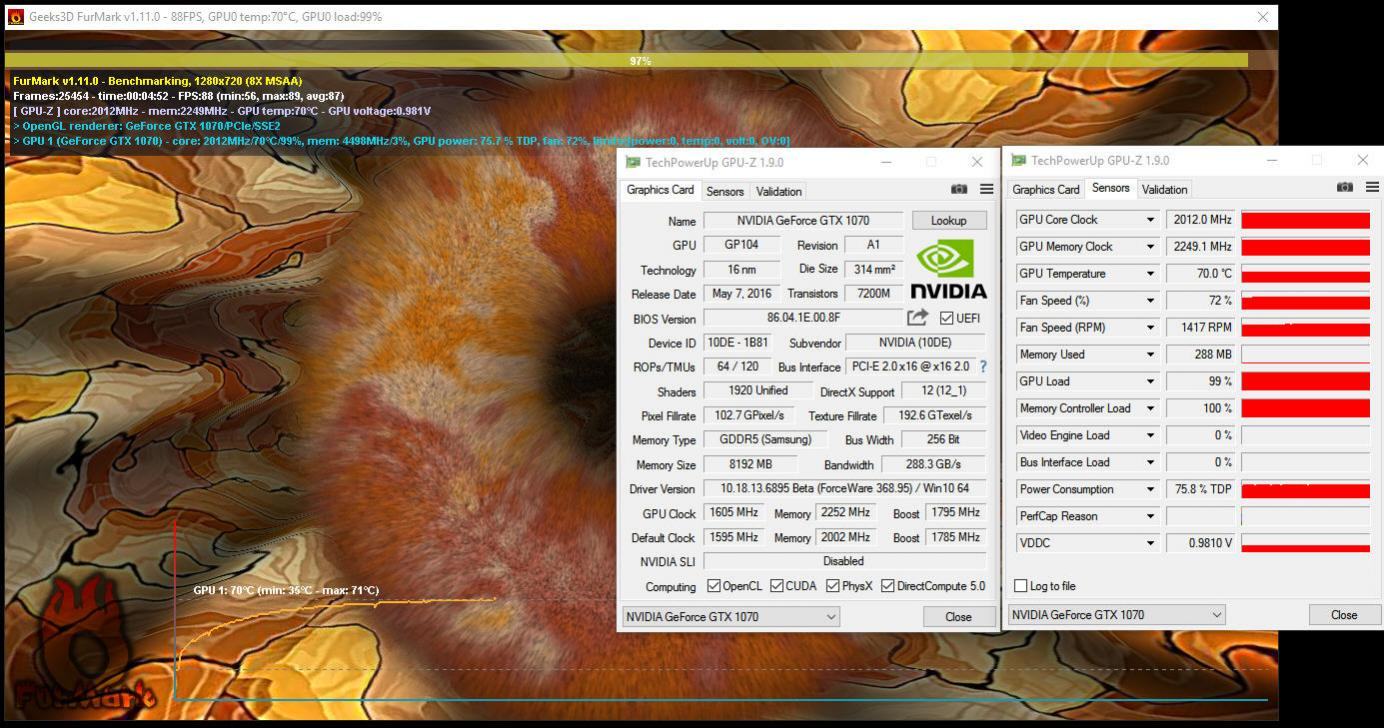This screenshot has width=1384, height=728.
Task: Open Bus Interface Load sensor dropdown
Action: (x=1150, y=463)
